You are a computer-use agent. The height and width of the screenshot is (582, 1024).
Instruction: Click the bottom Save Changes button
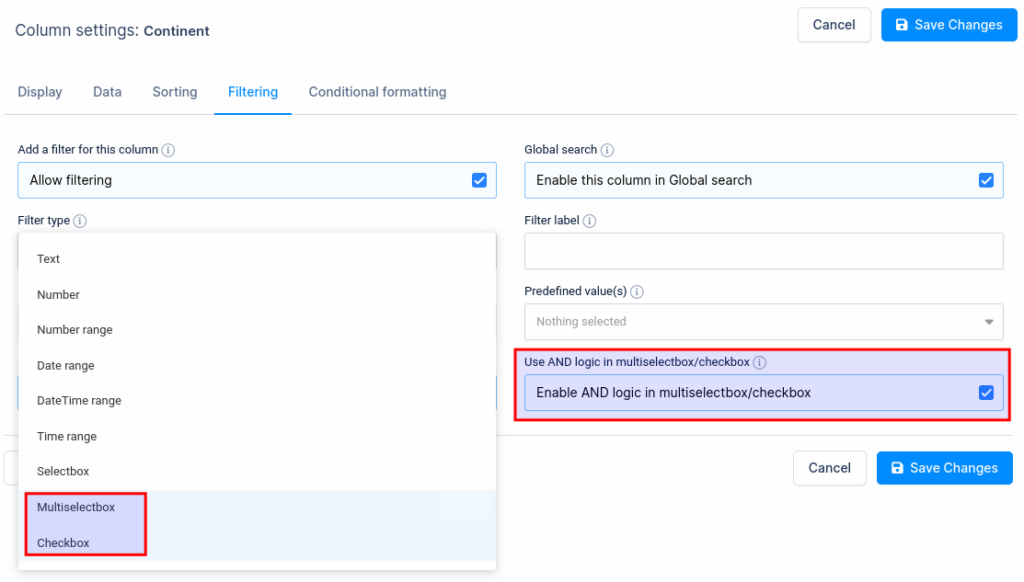pos(944,467)
